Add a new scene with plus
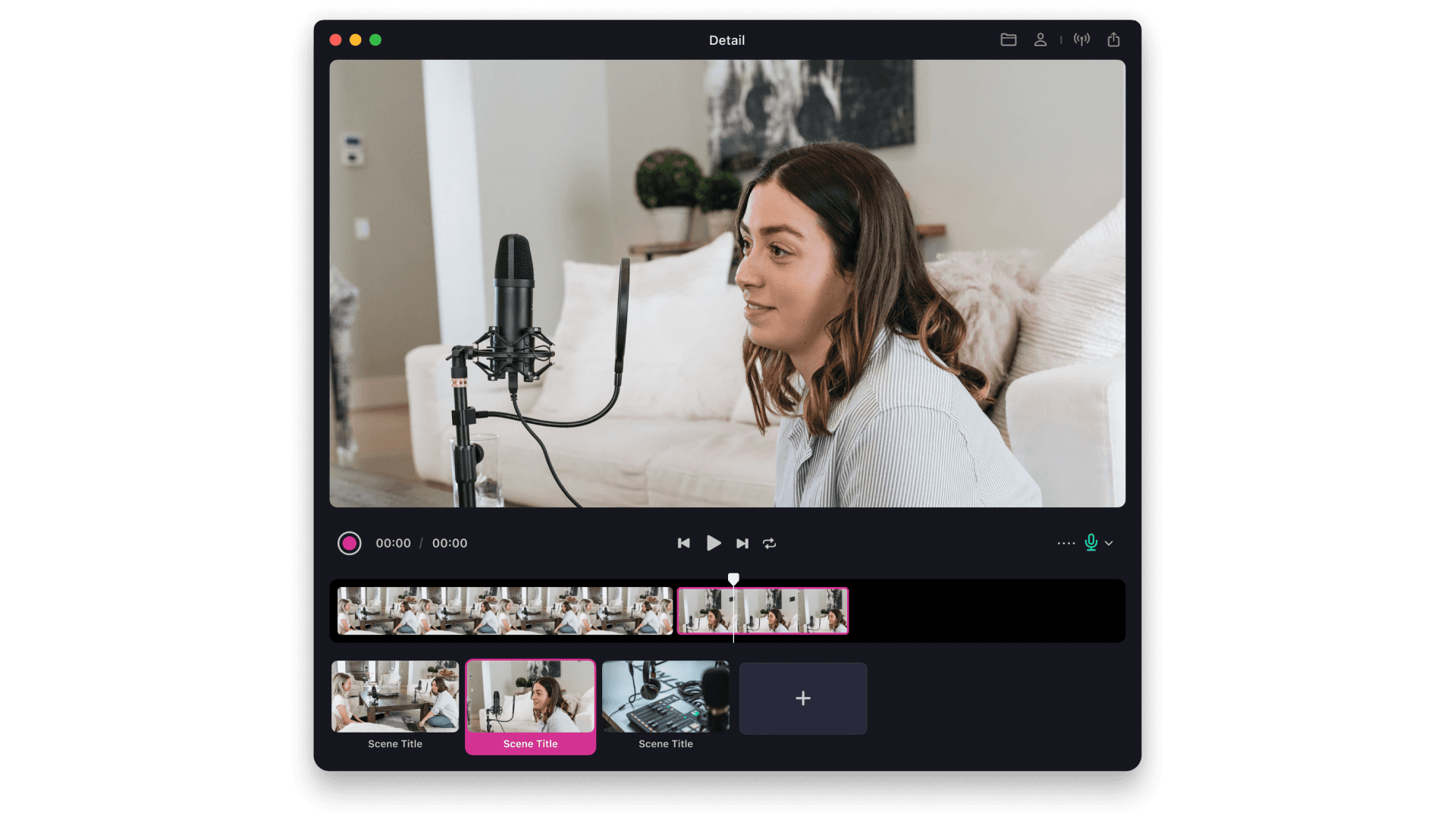Image resolution: width=1456 pixels, height=819 pixels. [803, 698]
